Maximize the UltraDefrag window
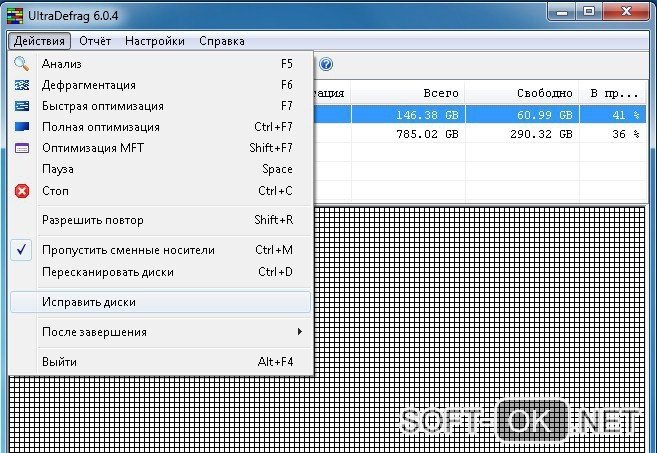Viewport: 657px width, 453px height. (589, 11)
